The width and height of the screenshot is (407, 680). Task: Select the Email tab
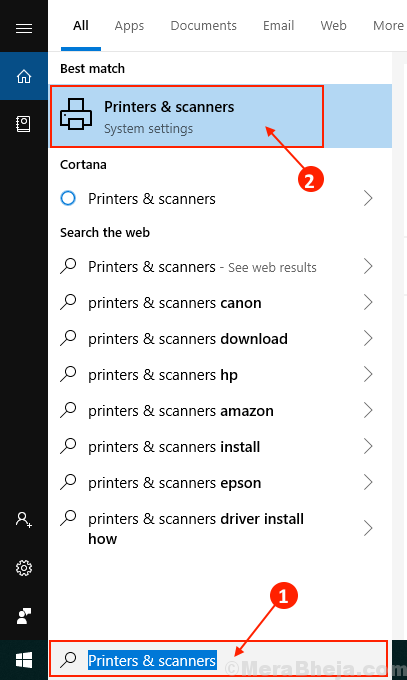279,26
